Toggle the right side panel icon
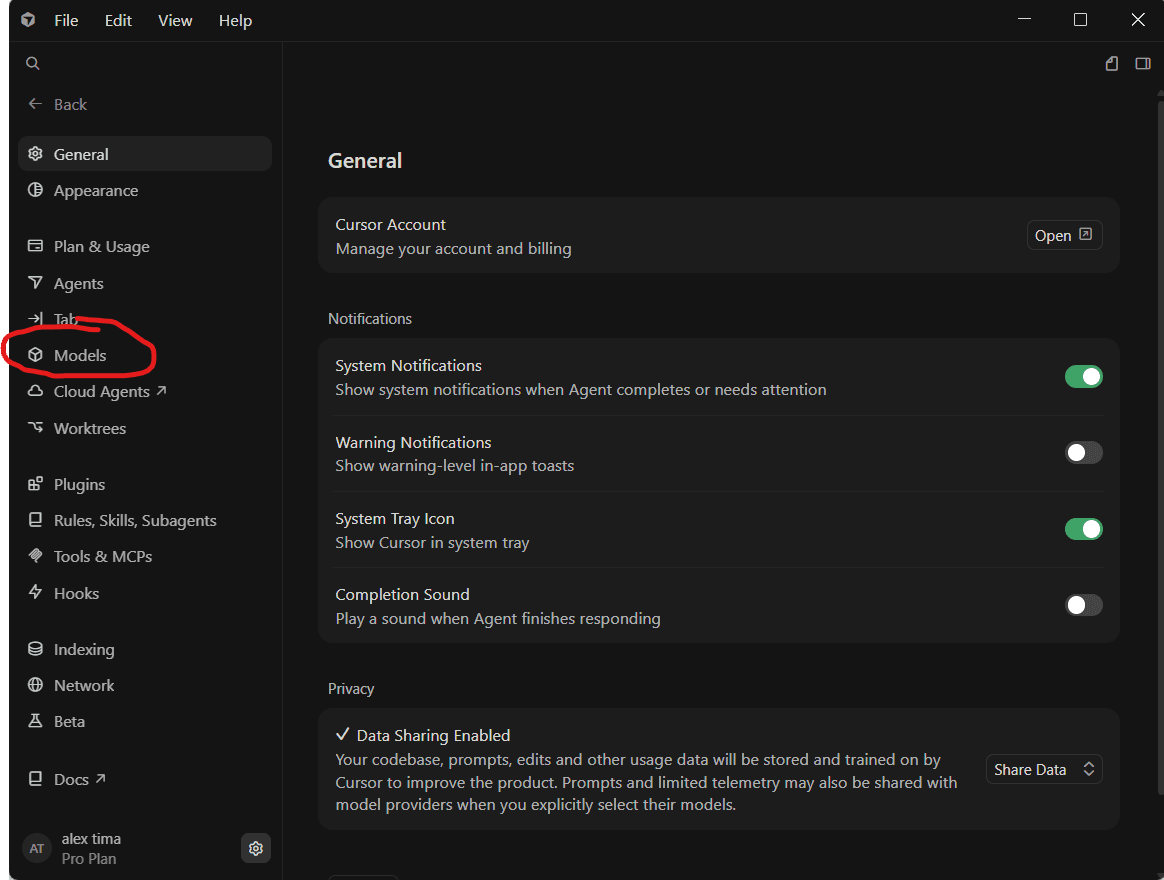The height and width of the screenshot is (880, 1164). 1142,63
